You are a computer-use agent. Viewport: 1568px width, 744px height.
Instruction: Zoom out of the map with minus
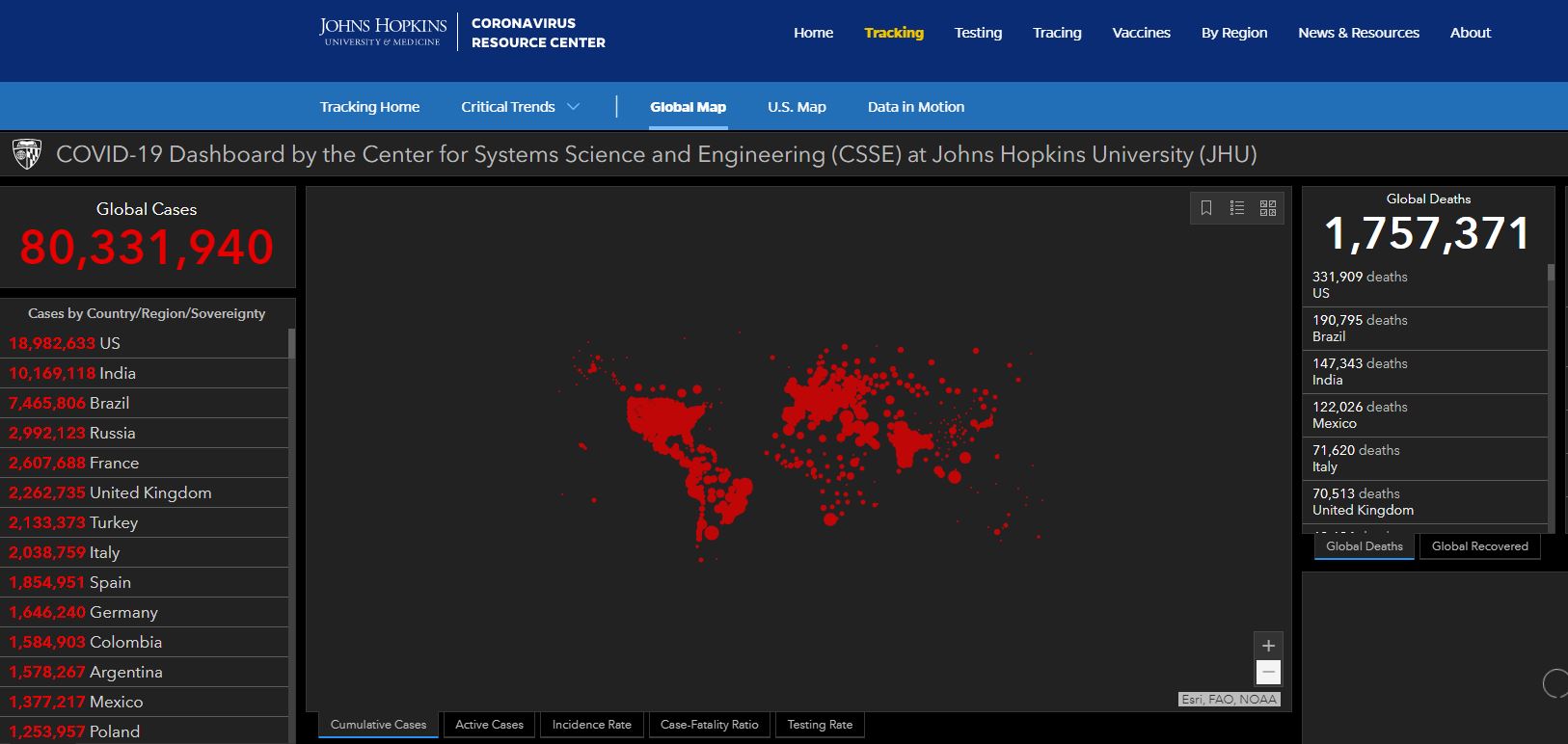point(1268,673)
